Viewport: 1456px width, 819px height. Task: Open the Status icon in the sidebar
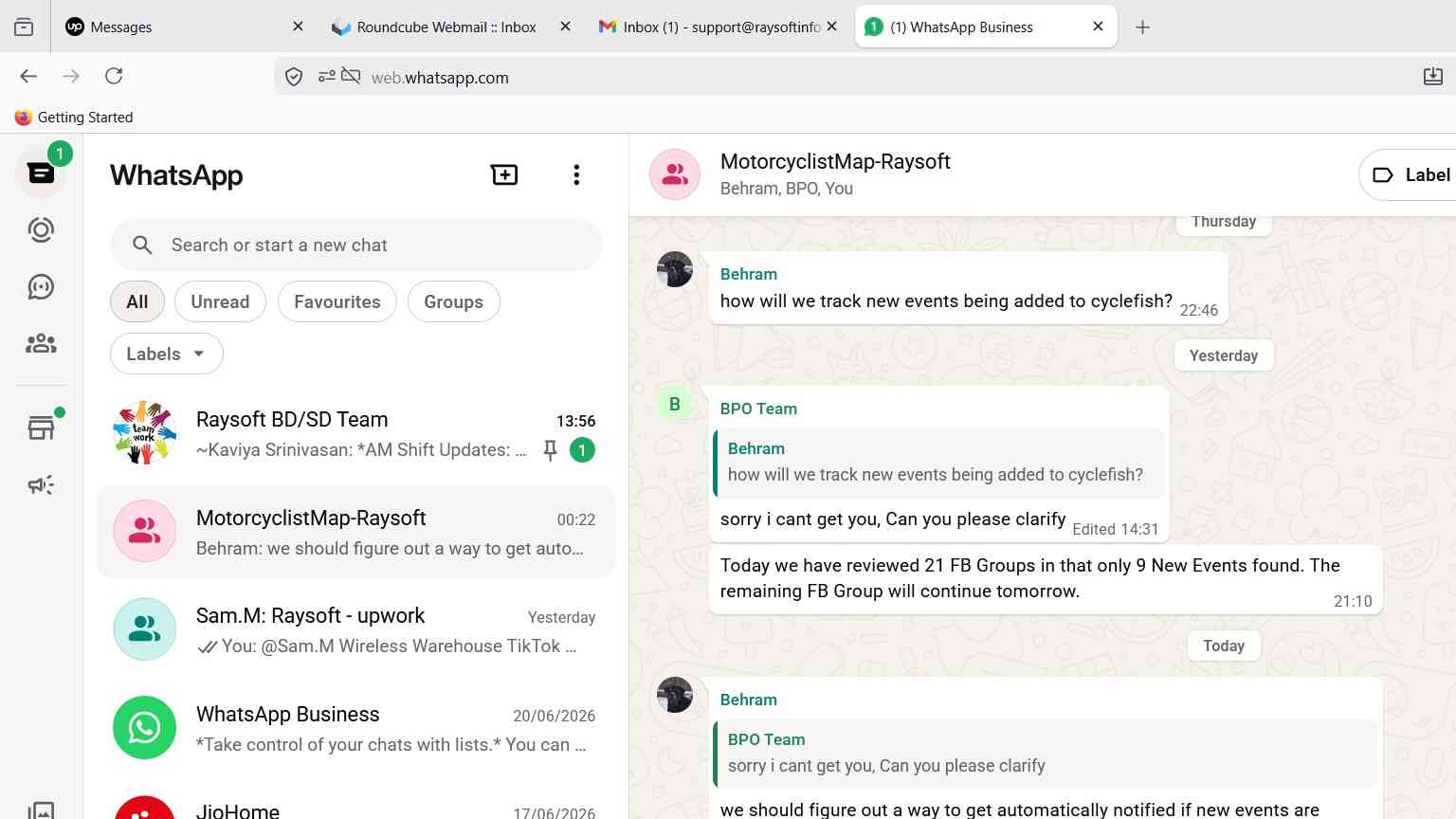[x=41, y=230]
